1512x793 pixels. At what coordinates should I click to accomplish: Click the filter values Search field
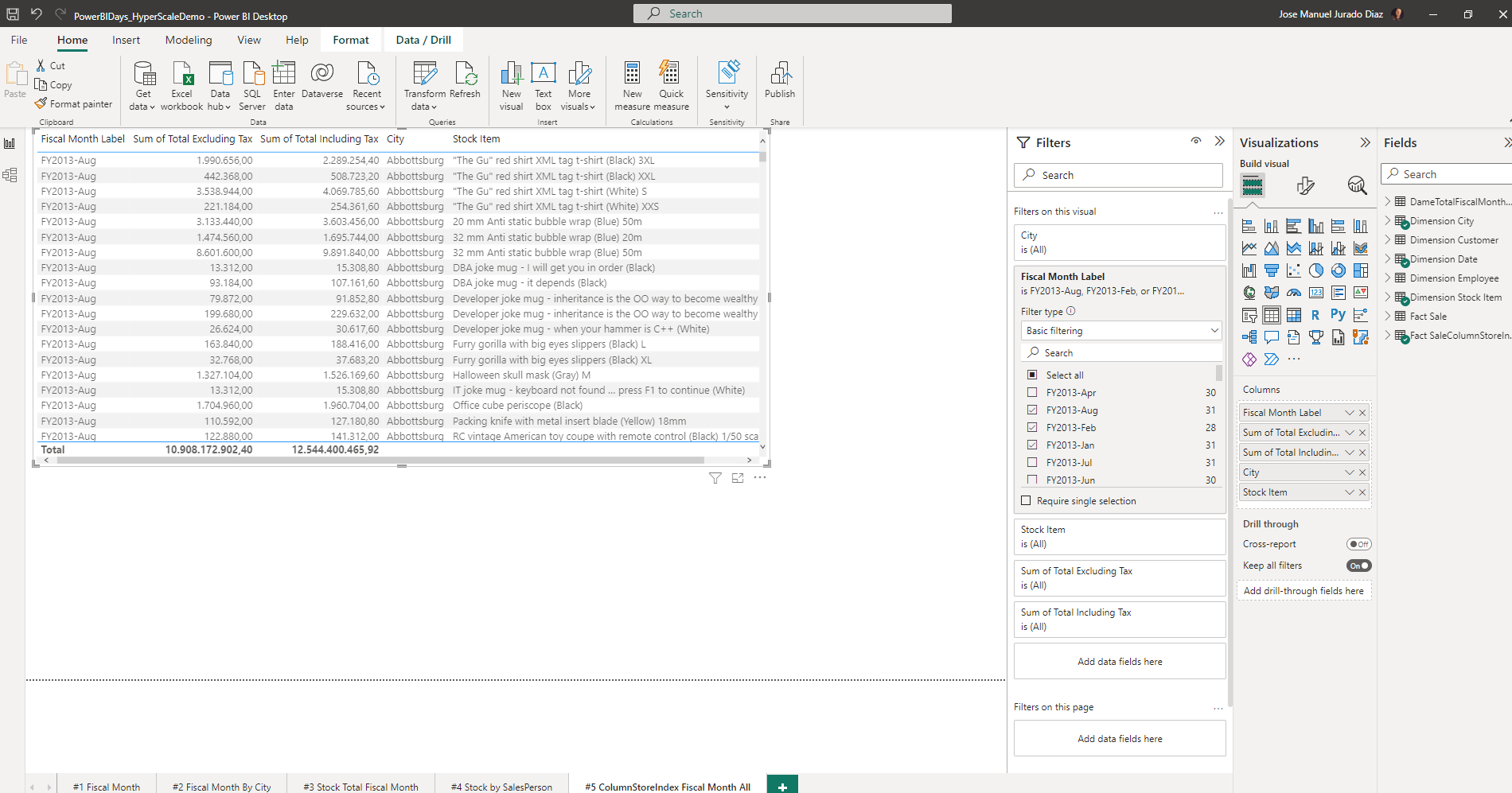1121,352
